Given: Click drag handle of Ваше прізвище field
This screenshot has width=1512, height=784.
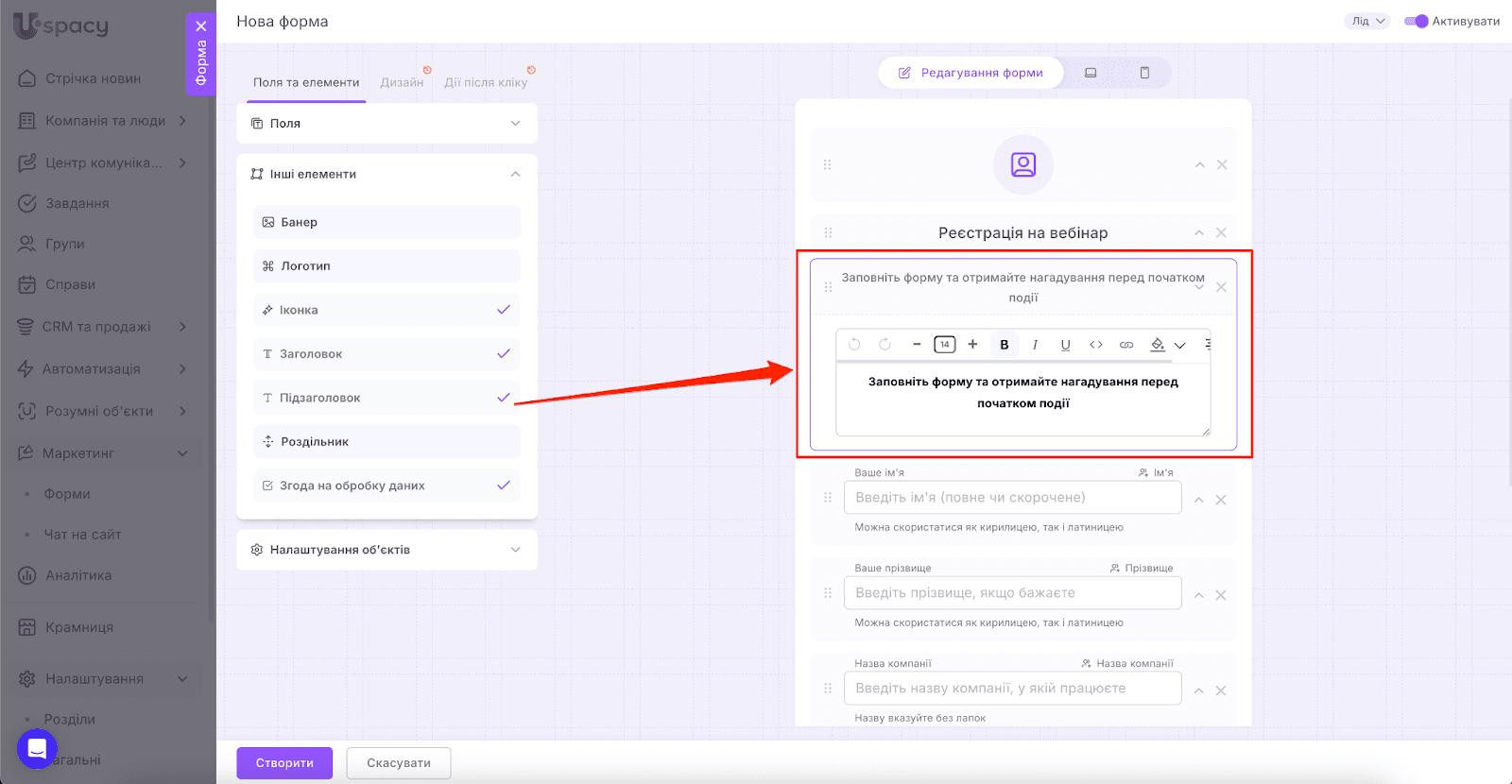Looking at the screenshot, I should point(828,593).
